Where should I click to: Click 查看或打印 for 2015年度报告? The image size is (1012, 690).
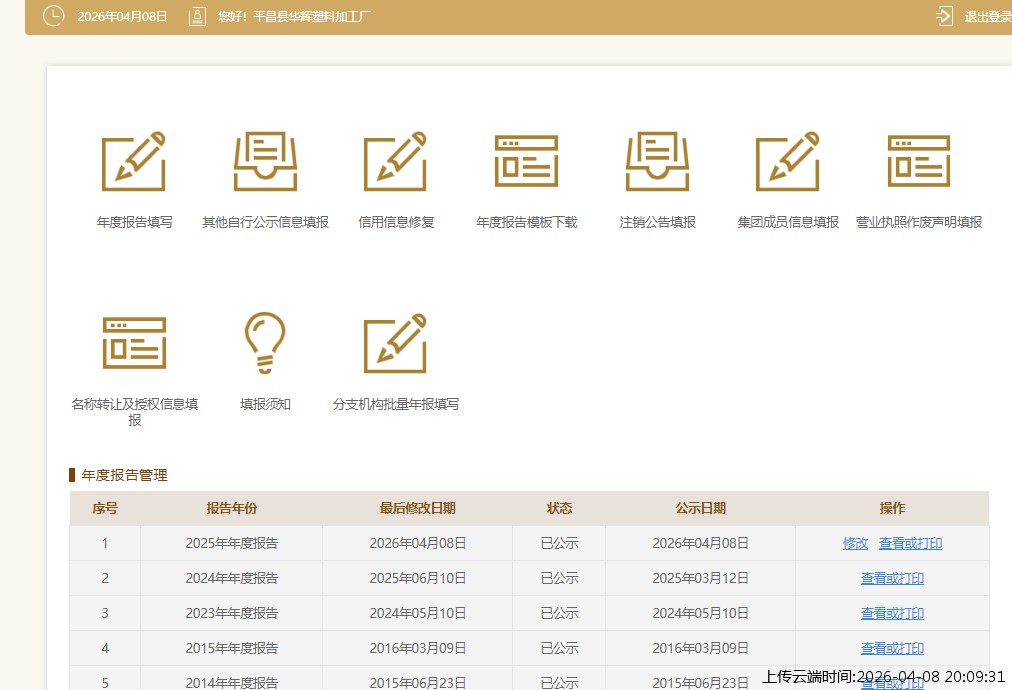coord(892,648)
